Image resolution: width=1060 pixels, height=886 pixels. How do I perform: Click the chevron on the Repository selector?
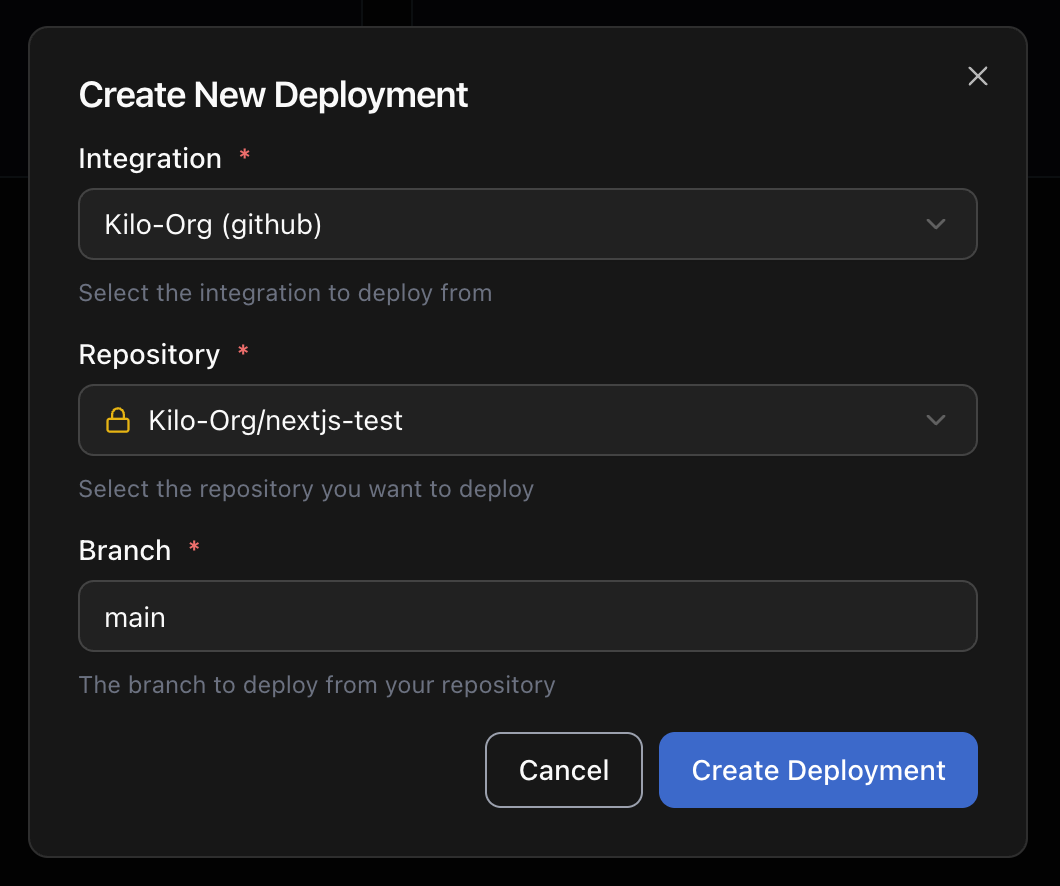coord(936,420)
